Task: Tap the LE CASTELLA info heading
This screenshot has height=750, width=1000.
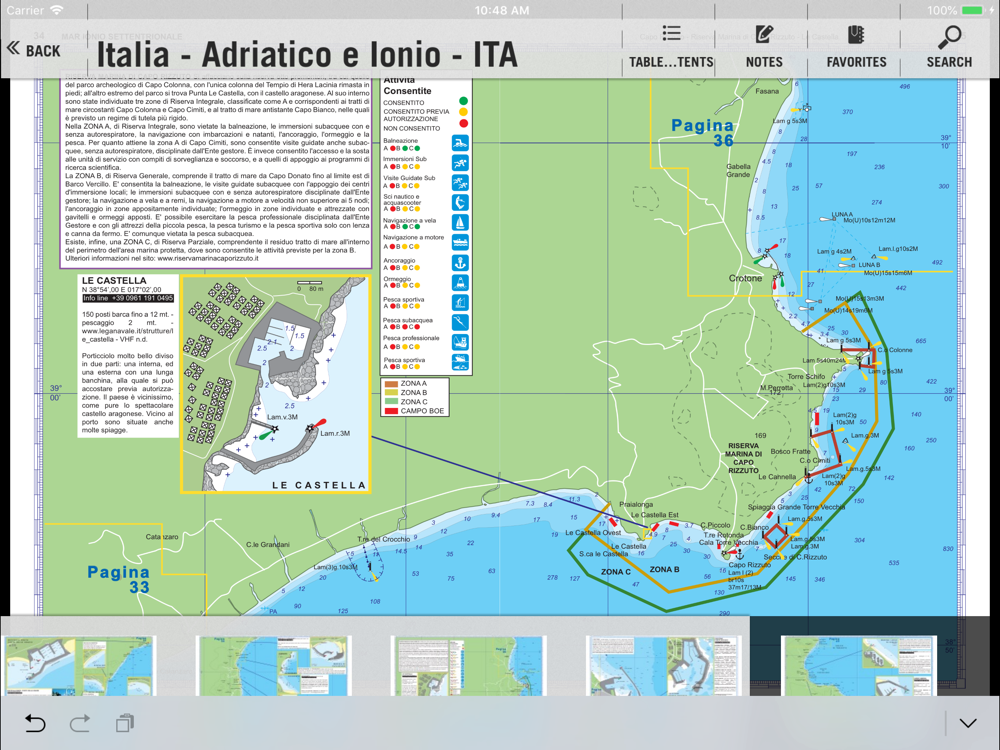Action: [114, 281]
